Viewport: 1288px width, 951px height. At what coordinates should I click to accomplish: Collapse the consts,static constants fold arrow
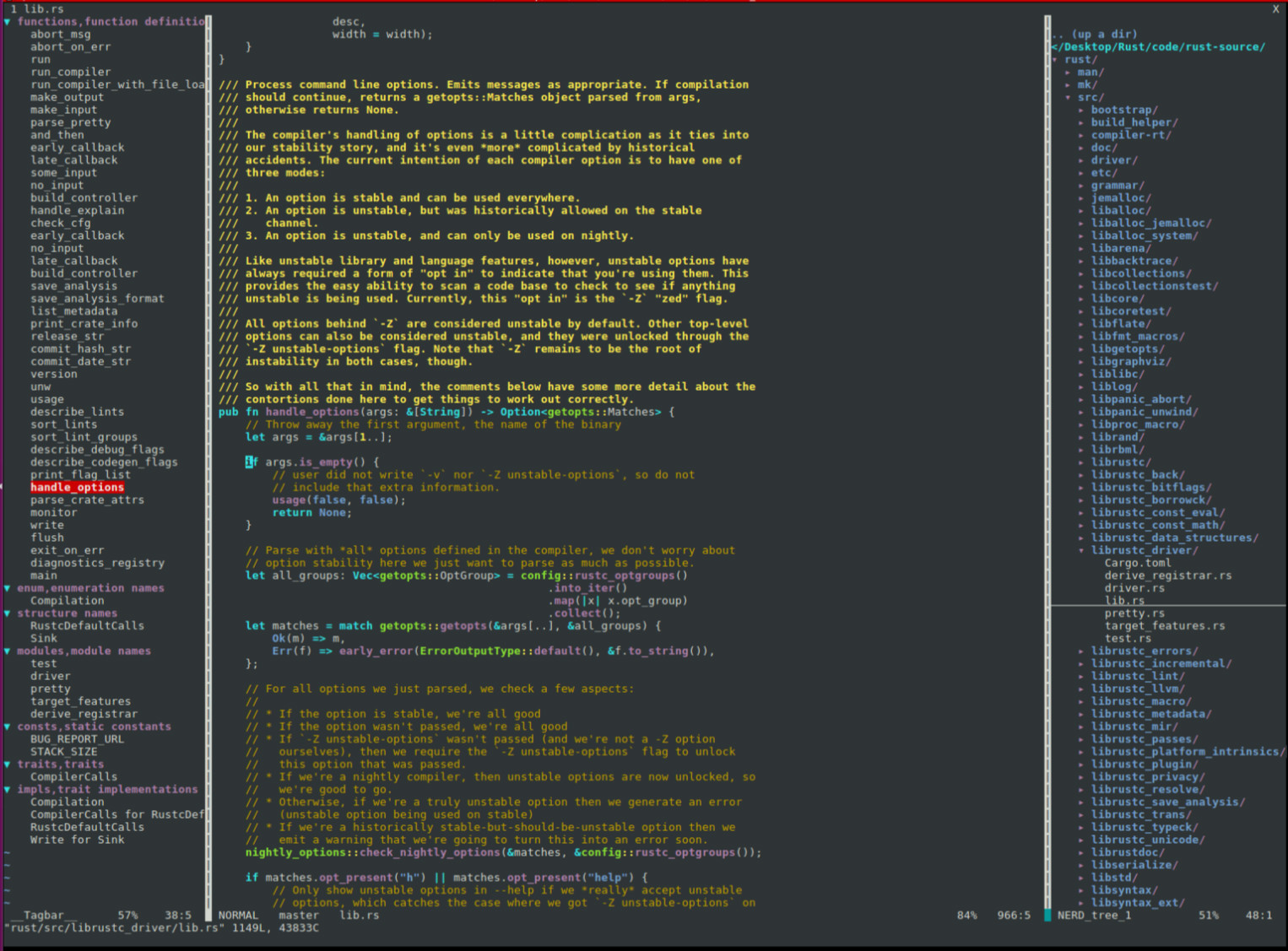coord(8,727)
